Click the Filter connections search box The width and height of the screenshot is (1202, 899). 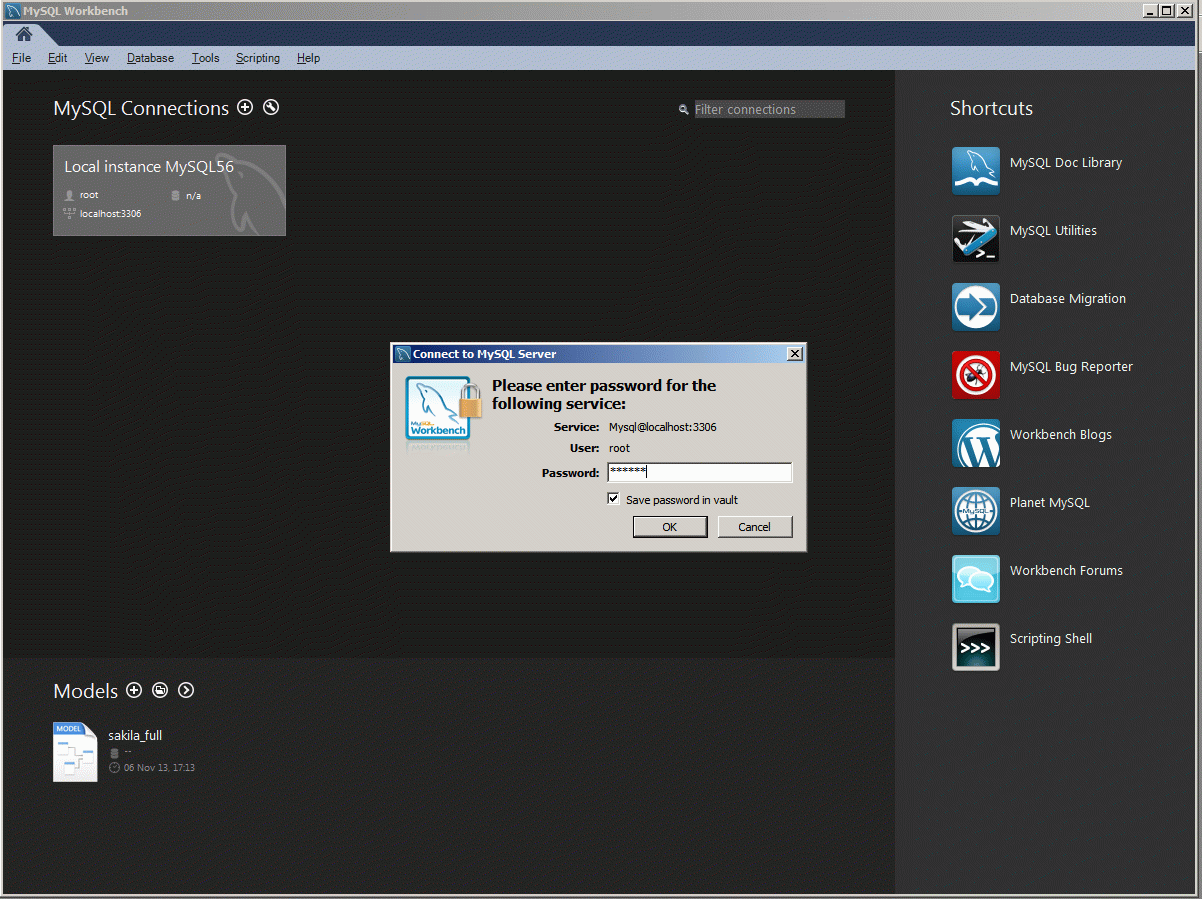tap(769, 109)
